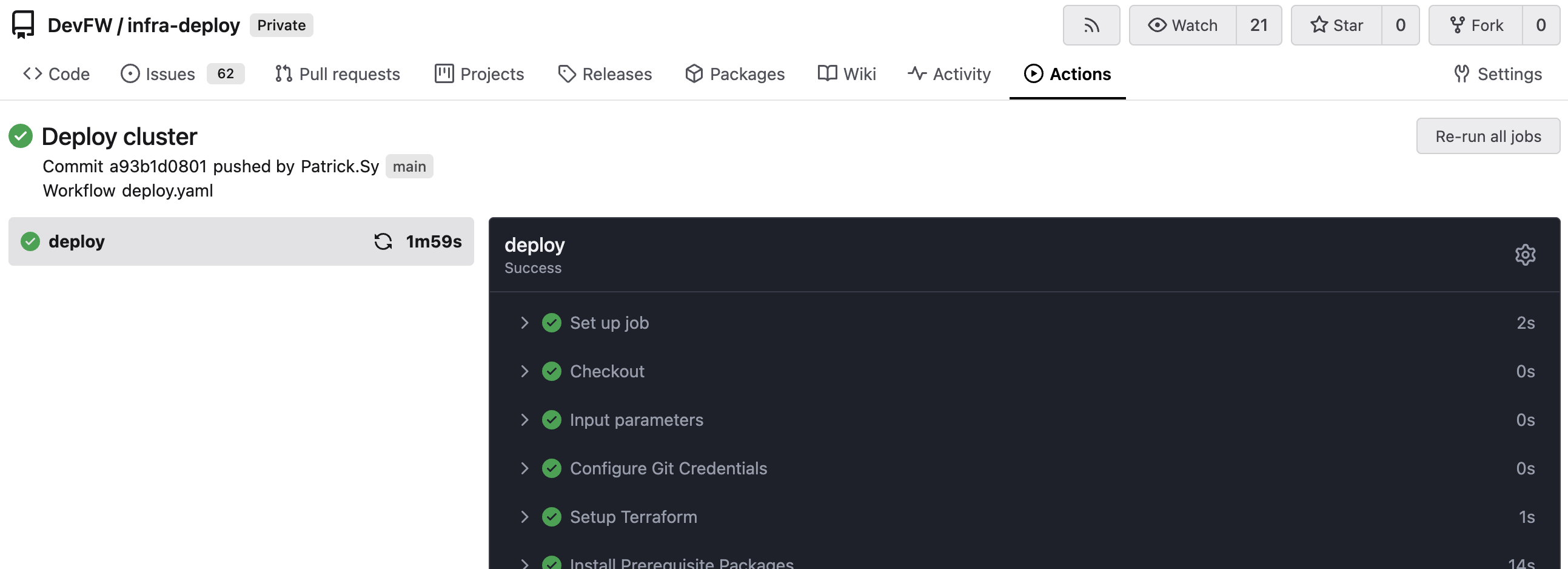
Task: Fork the infra-deploy repository
Action: coord(1476,25)
